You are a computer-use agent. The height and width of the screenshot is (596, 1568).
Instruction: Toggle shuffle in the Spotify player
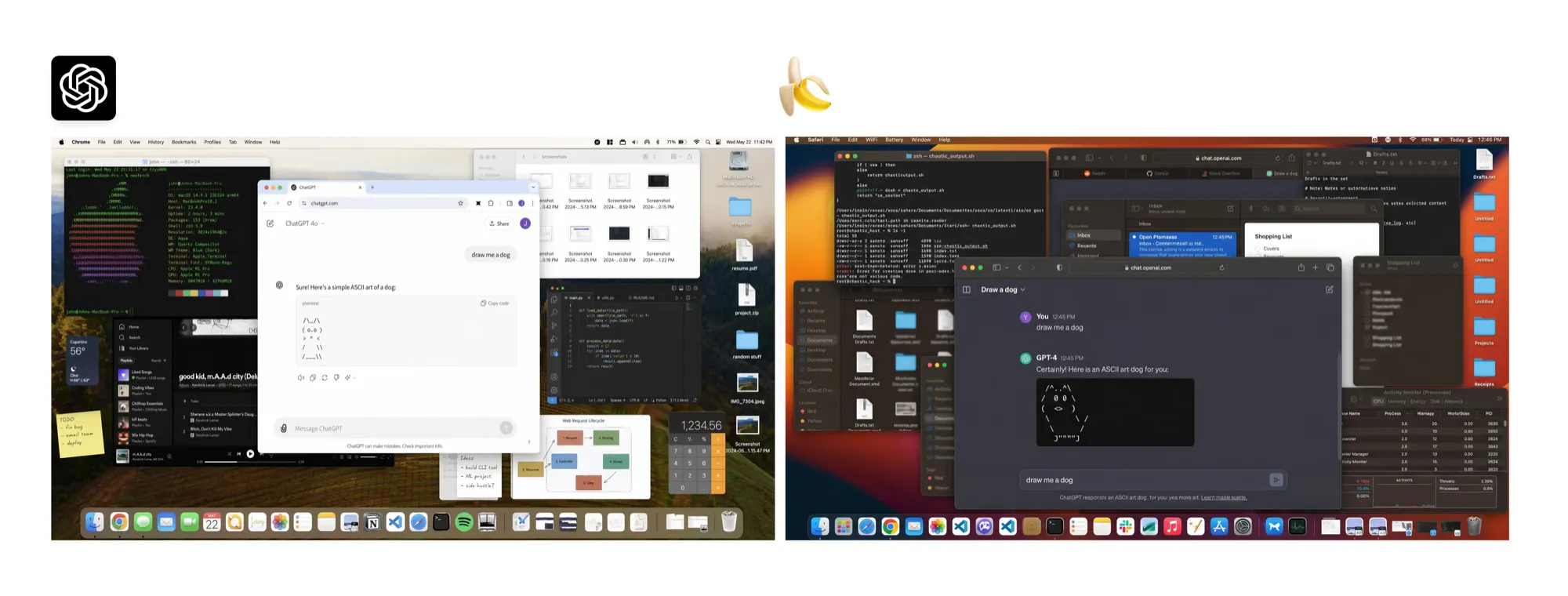(x=229, y=454)
